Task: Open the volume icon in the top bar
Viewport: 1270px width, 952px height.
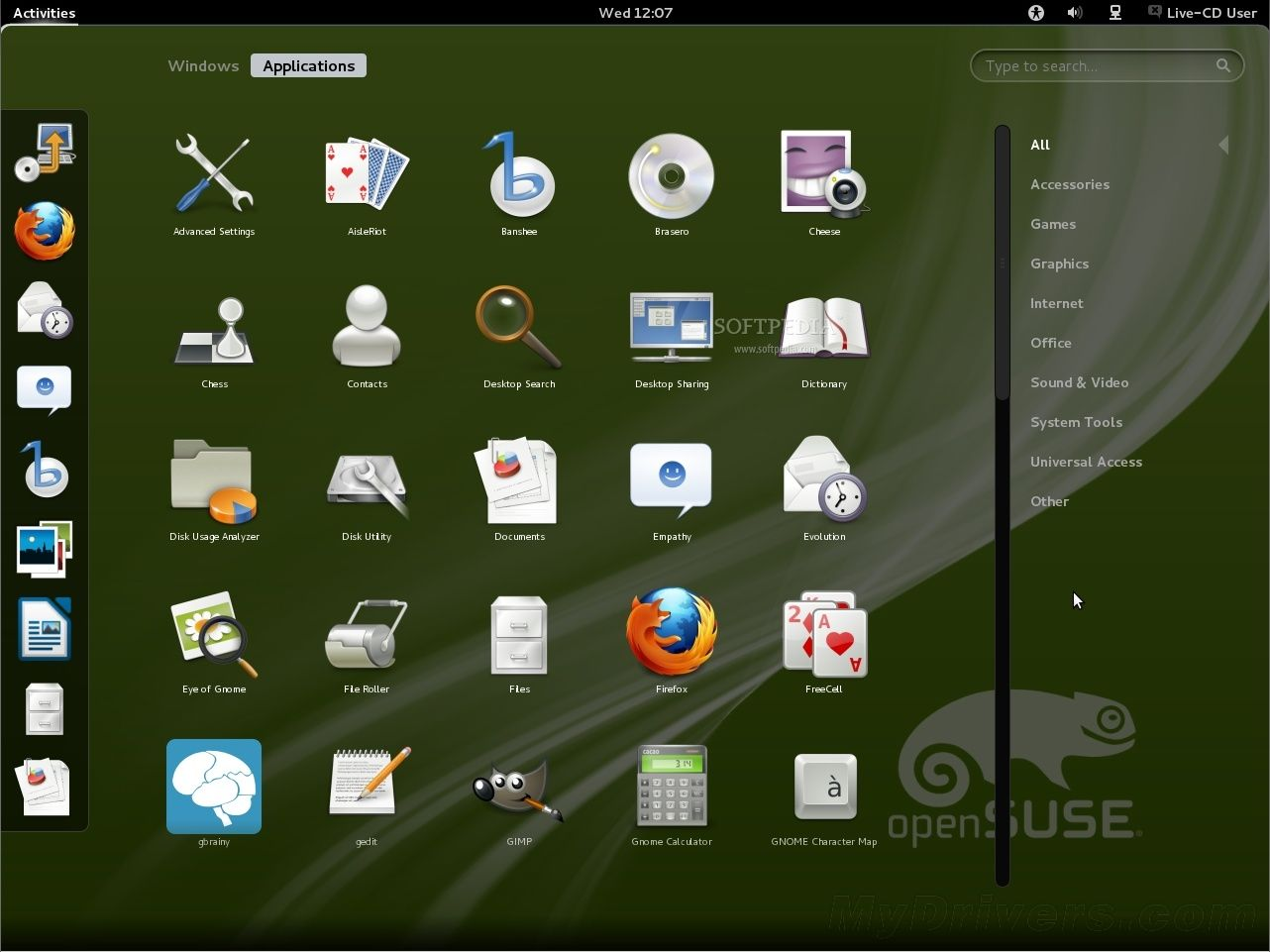Action: (1074, 13)
